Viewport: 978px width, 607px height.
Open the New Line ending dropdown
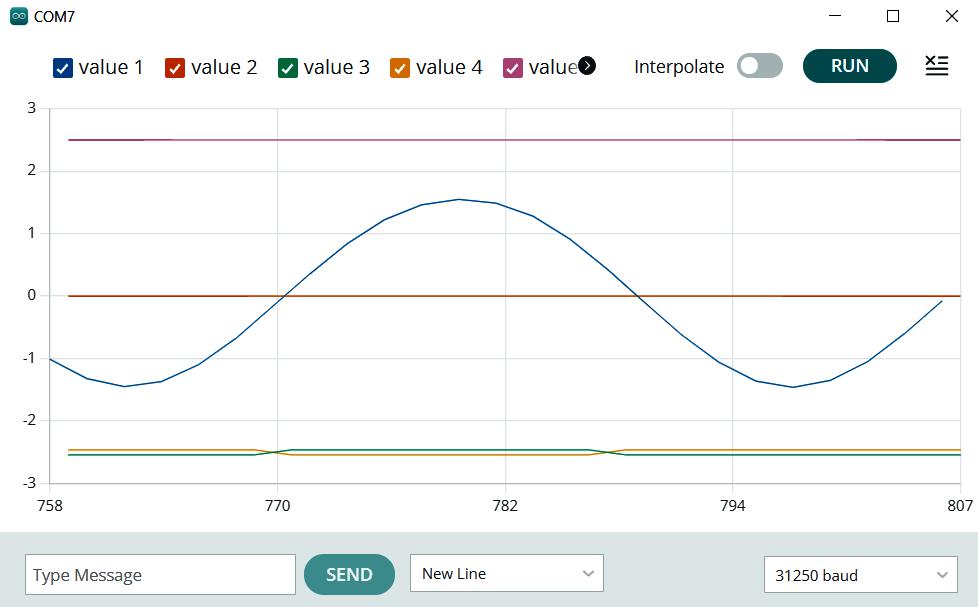[506, 574]
